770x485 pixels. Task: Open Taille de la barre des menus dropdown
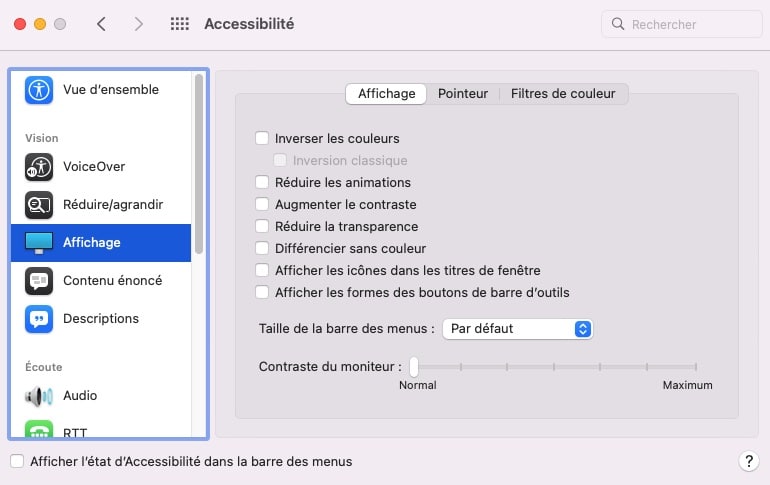point(517,329)
